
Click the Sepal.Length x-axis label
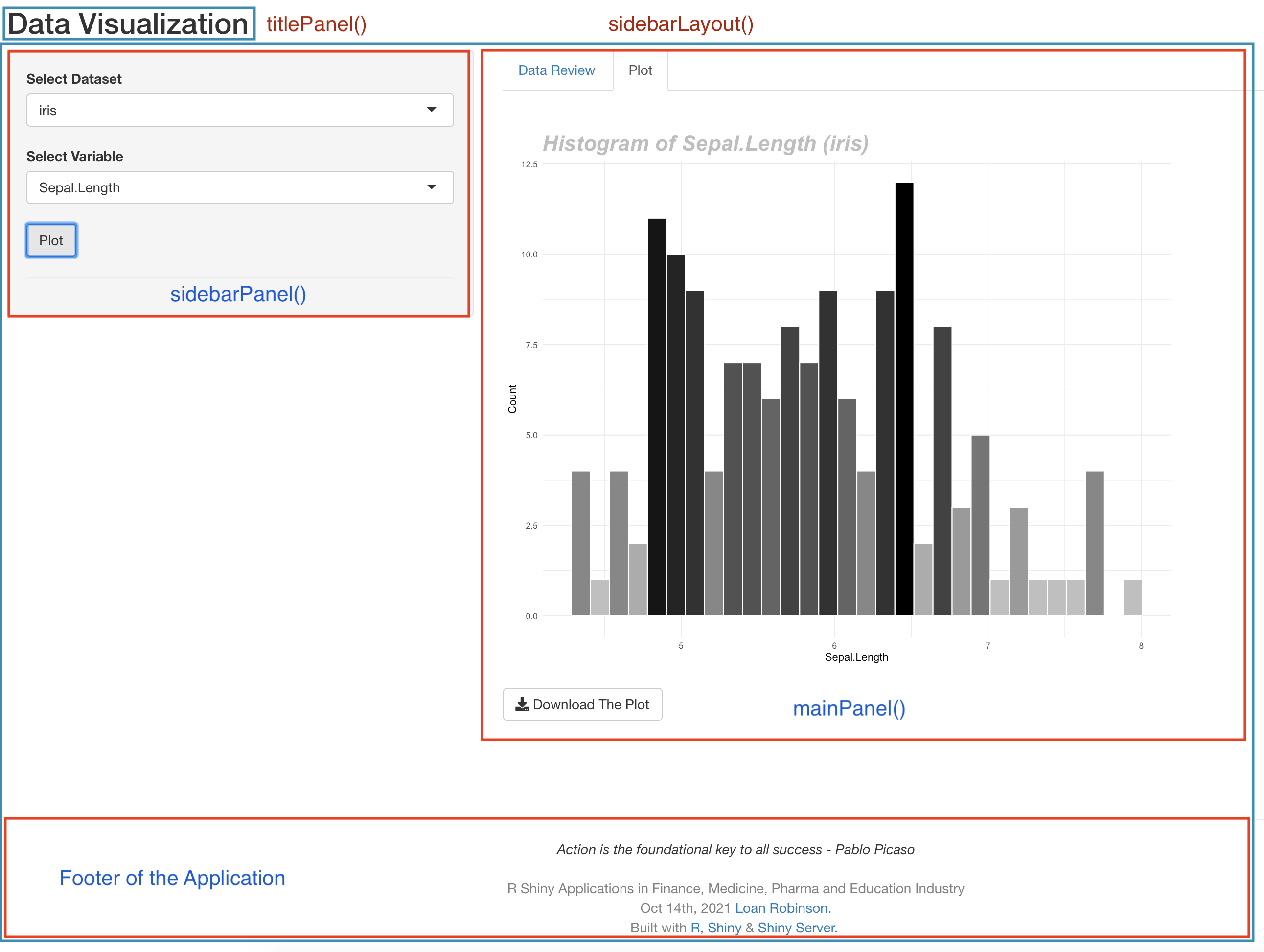click(856, 657)
